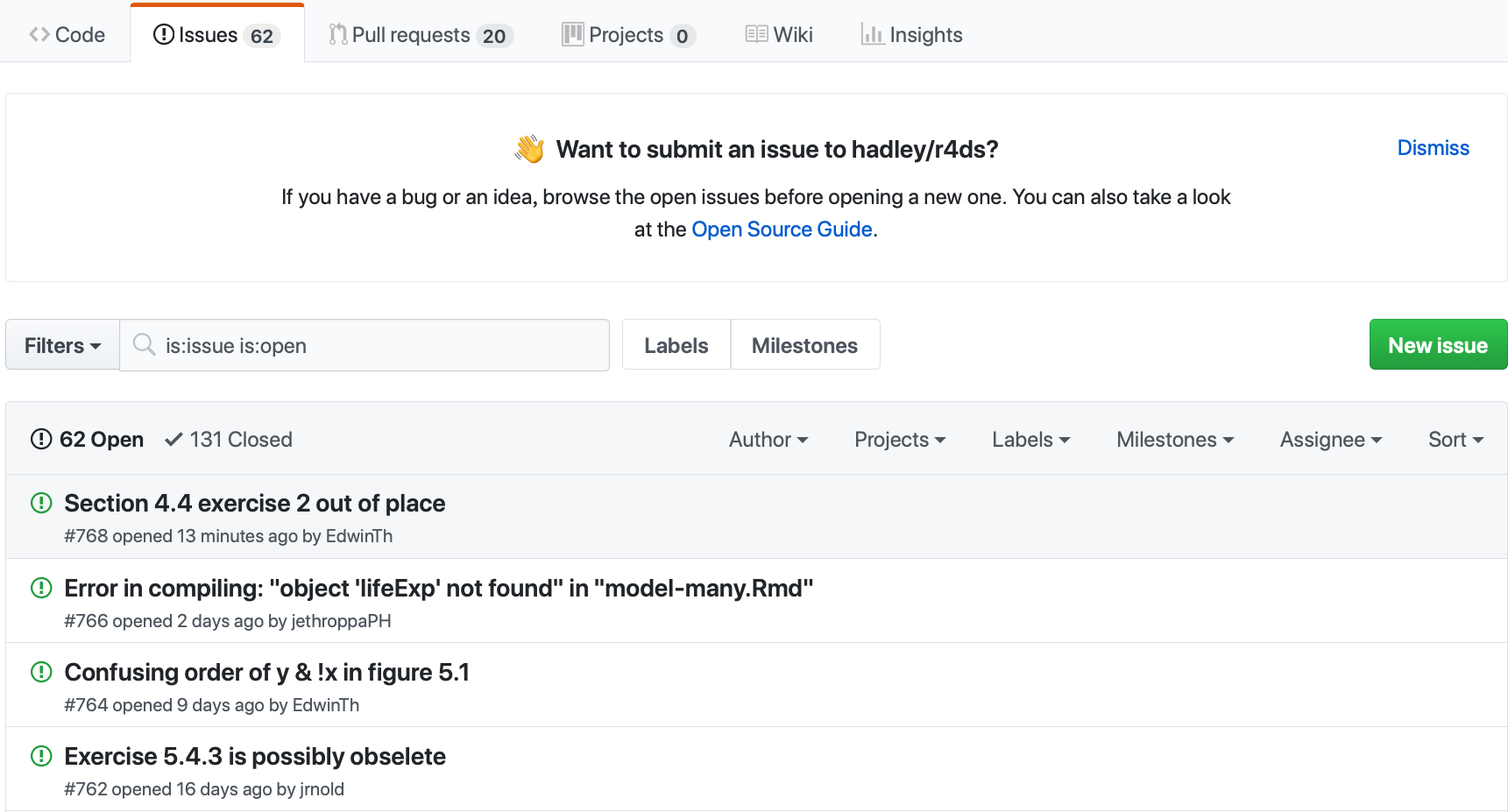1508x812 pixels.
Task: Click the Pull requests merge icon
Action: 337,34
